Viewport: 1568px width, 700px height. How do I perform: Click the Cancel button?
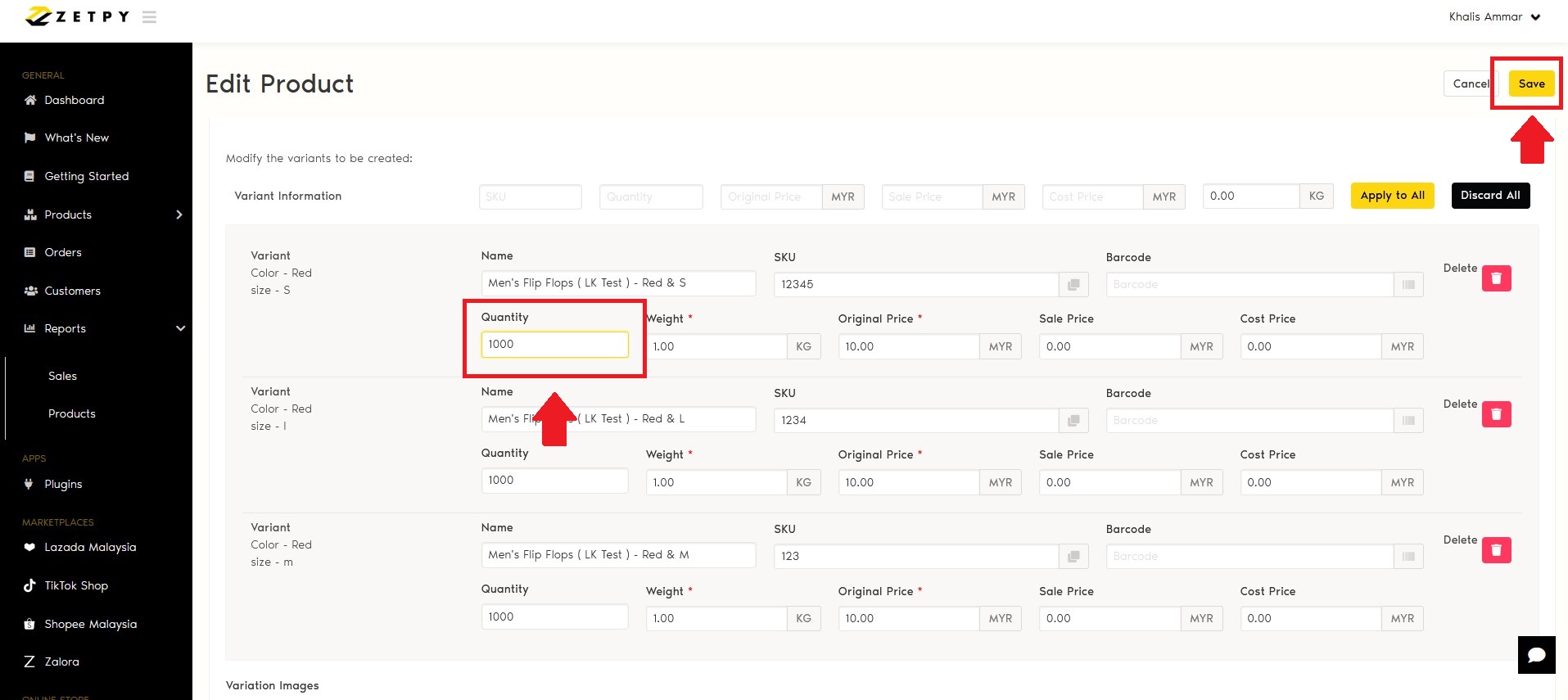click(1471, 84)
